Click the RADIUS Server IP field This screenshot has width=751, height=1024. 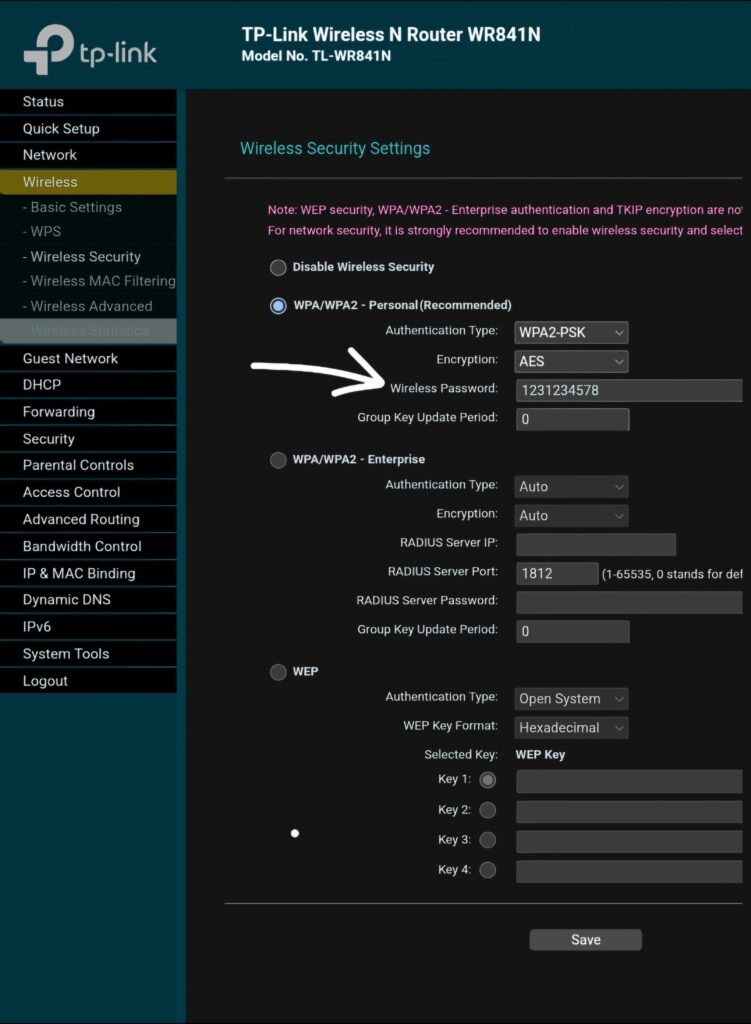[x=596, y=545]
